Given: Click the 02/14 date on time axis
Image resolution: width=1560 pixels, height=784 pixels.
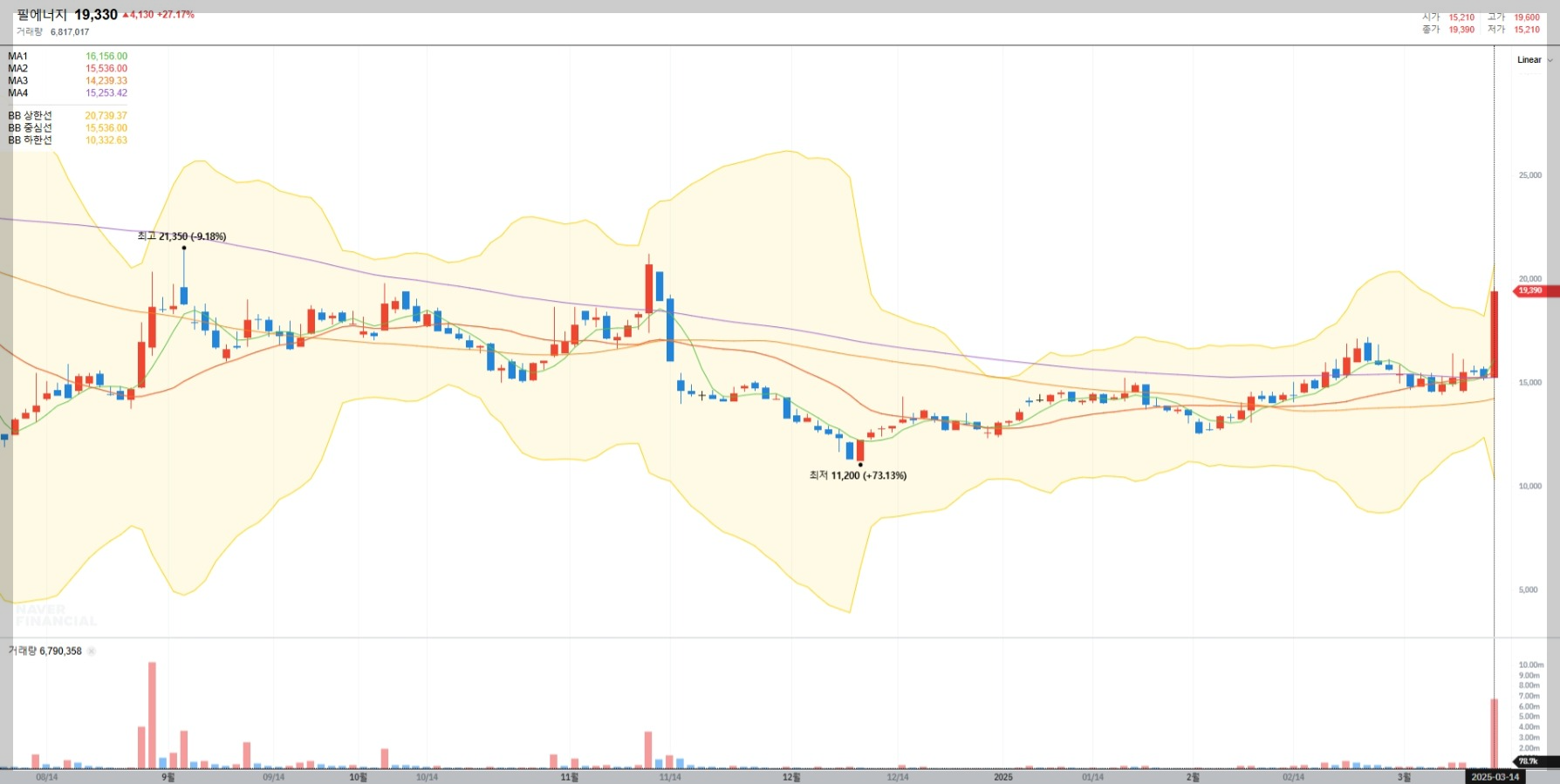Looking at the screenshot, I should pyautogui.click(x=1294, y=777).
